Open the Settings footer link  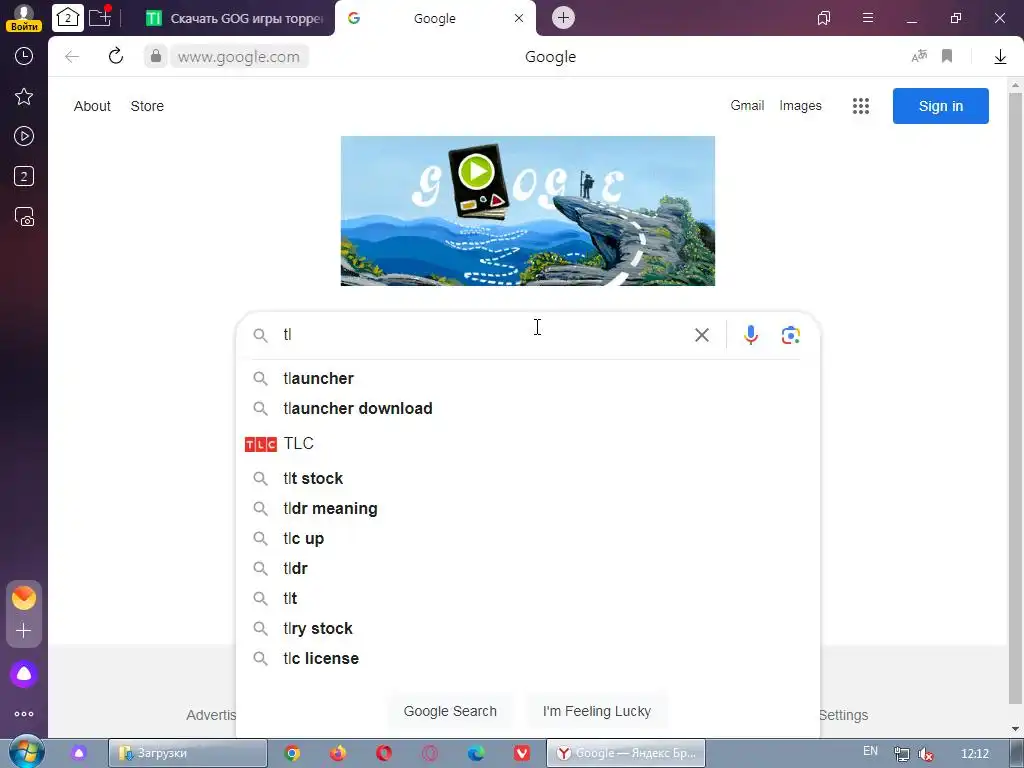click(843, 715)
